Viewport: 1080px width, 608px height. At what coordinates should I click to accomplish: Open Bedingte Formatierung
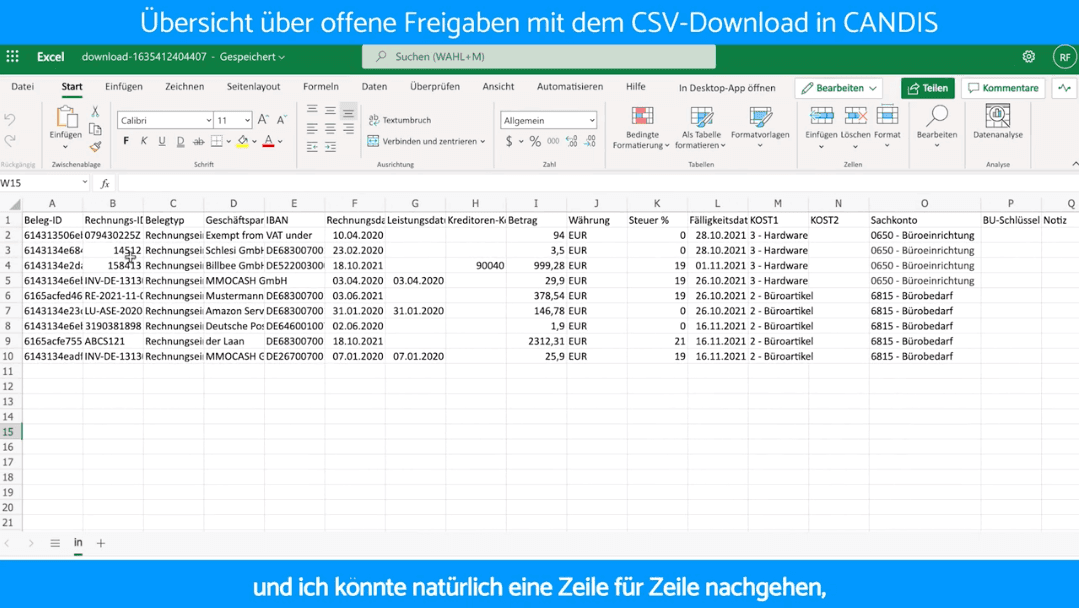click(x=641, y=127)
